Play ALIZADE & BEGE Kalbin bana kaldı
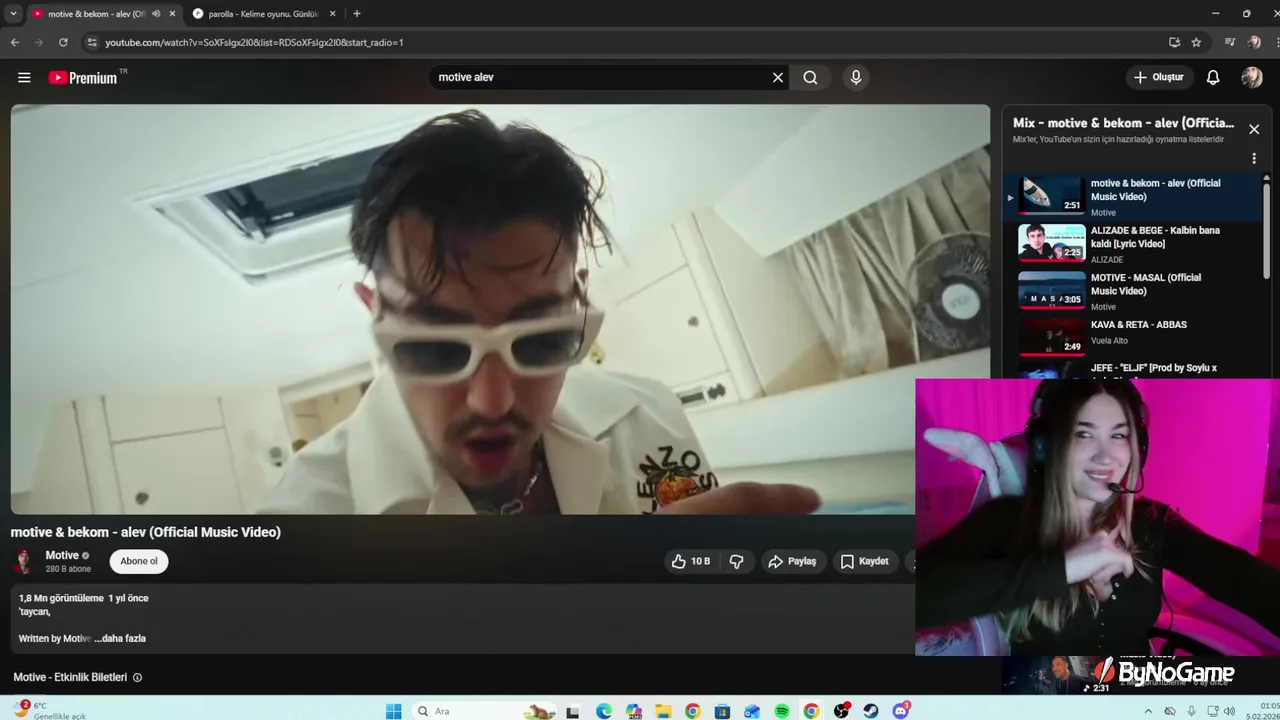The image size is (1280, 720). coord(1134,244)
